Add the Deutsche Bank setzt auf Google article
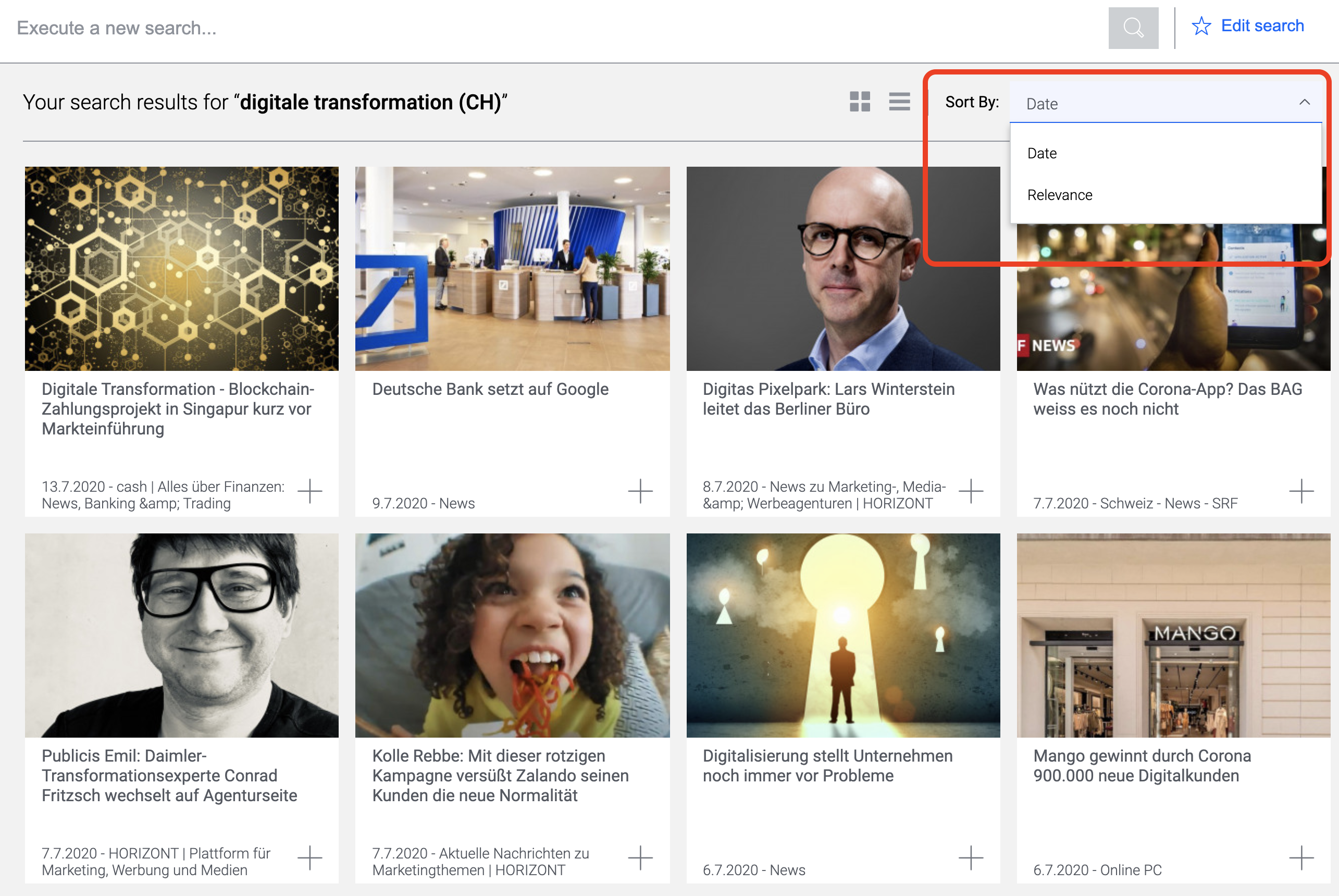This screenshot has width=1339, height=896. click(x=640, y=491)
